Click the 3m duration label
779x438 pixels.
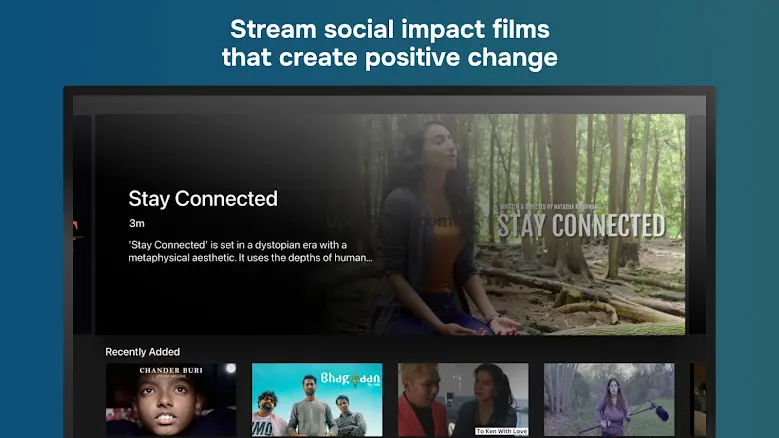(137, 223)
